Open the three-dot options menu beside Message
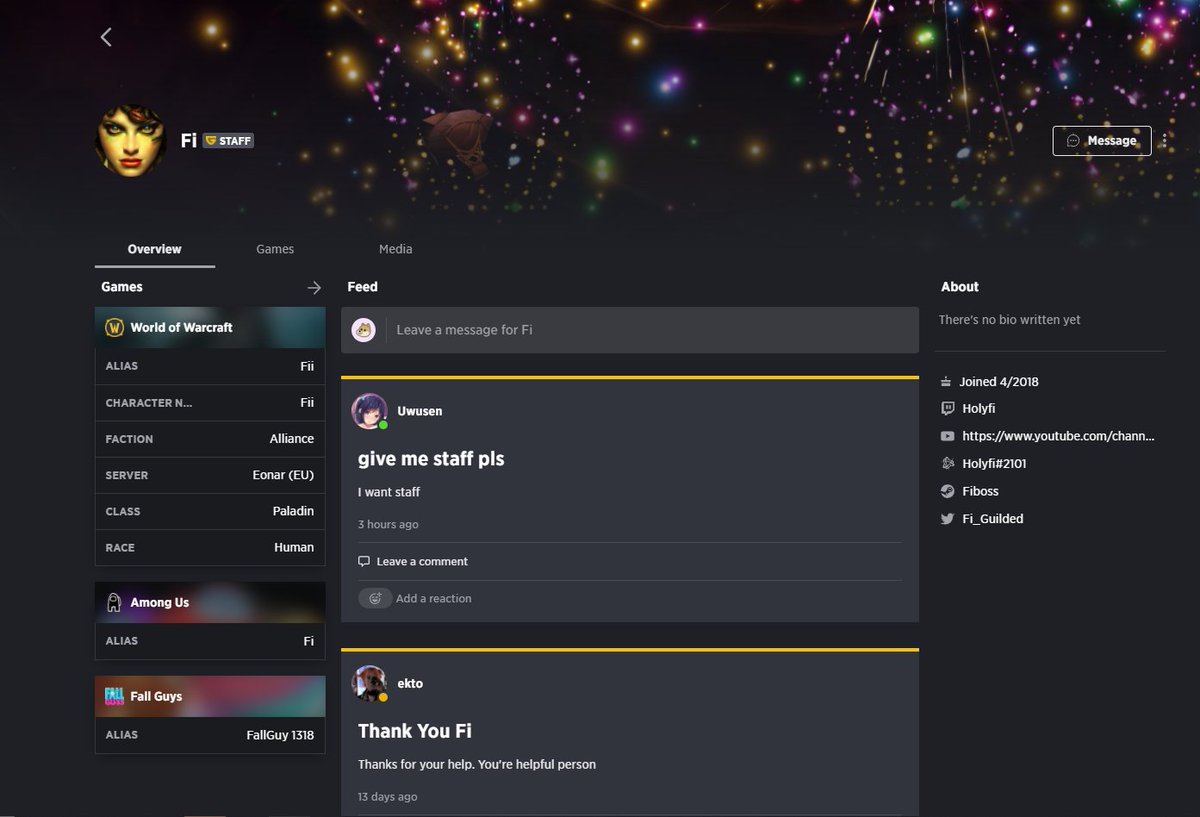The height and width of the screenshot is (817, 1200). (1165, 141)
